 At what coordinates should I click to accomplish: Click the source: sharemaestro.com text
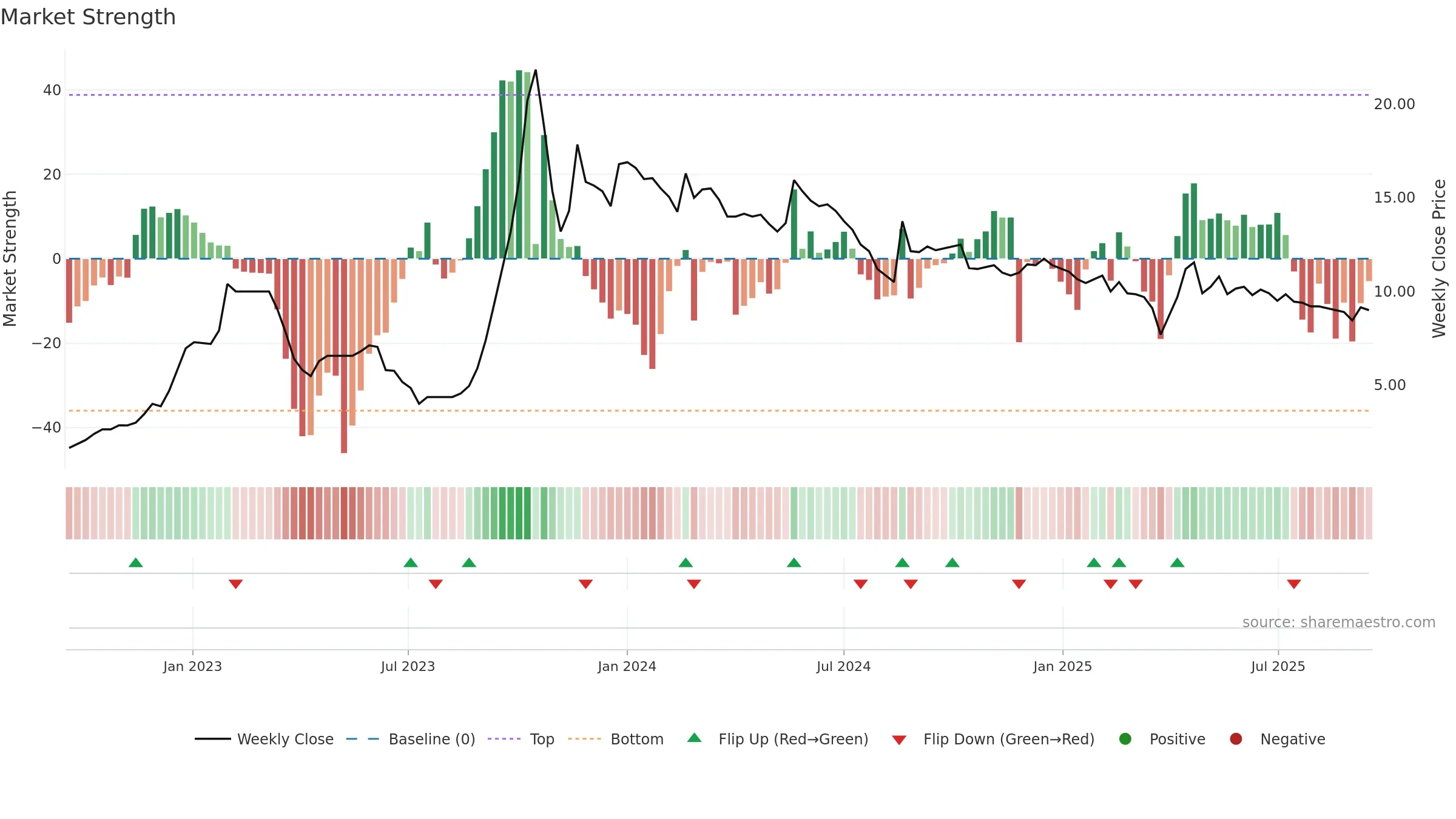1339,622
